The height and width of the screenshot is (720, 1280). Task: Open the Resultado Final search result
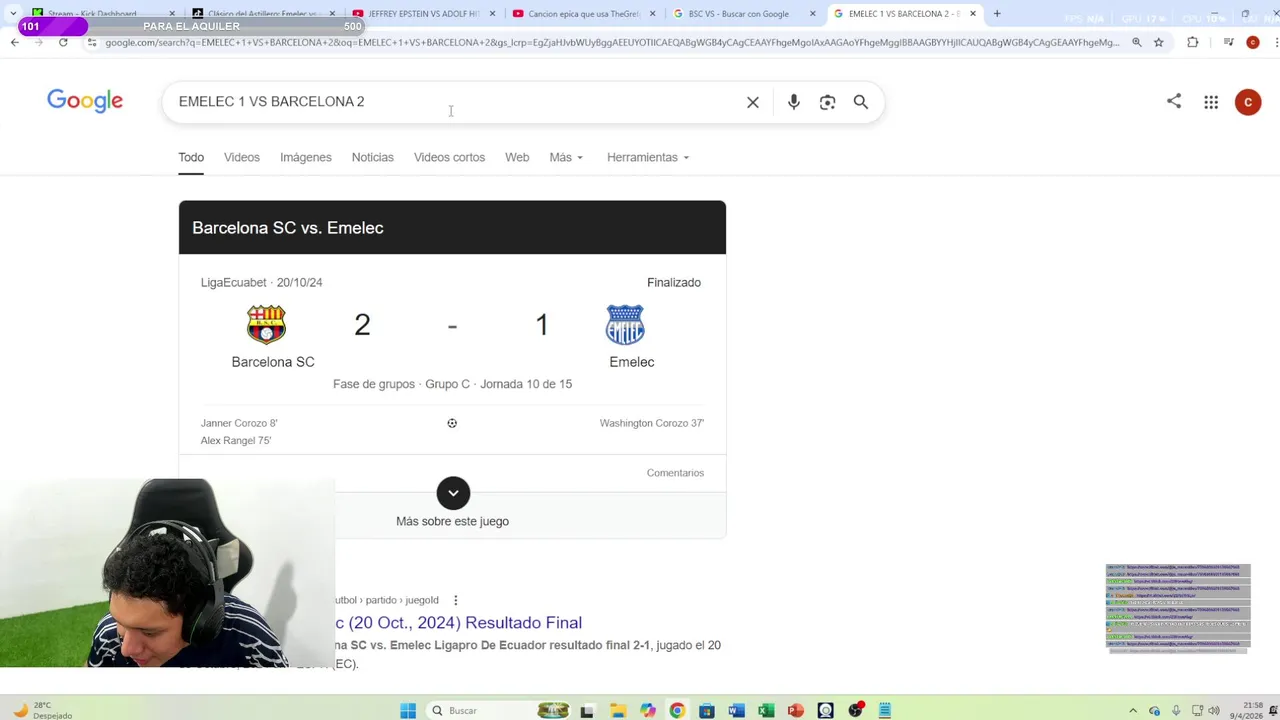point(458,622)
